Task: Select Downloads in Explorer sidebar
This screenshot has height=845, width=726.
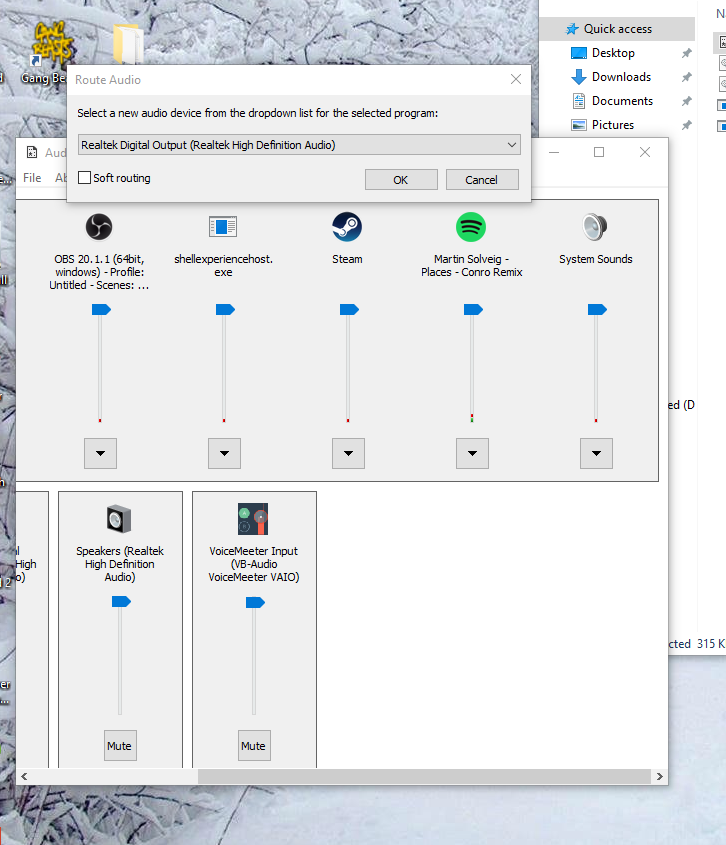Action: [x=621, y=77]
